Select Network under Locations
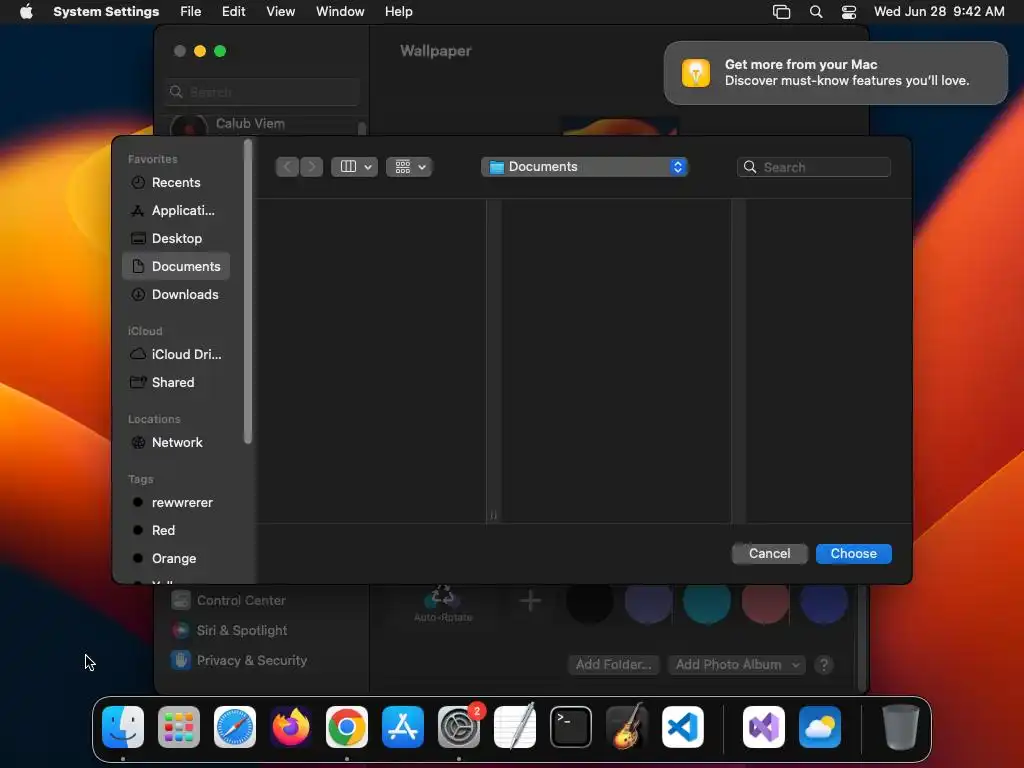 coord(176,443)
